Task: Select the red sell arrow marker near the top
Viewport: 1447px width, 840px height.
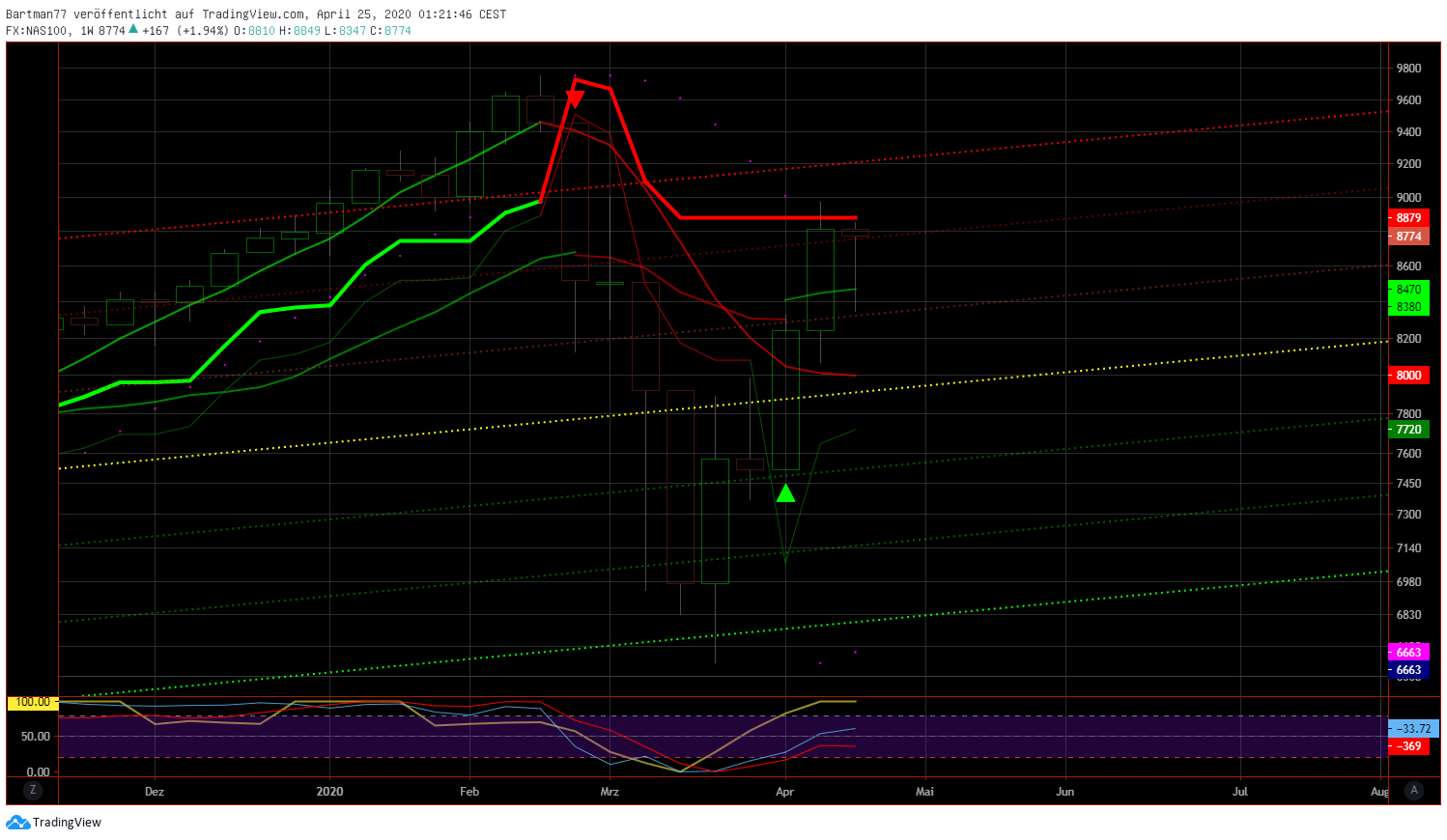Action: tap(574, 97)
